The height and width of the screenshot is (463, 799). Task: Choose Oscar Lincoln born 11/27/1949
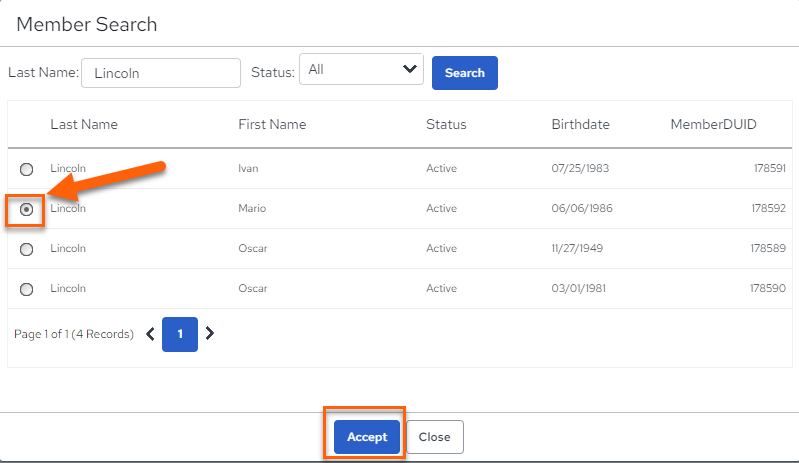tap(26, 249)
